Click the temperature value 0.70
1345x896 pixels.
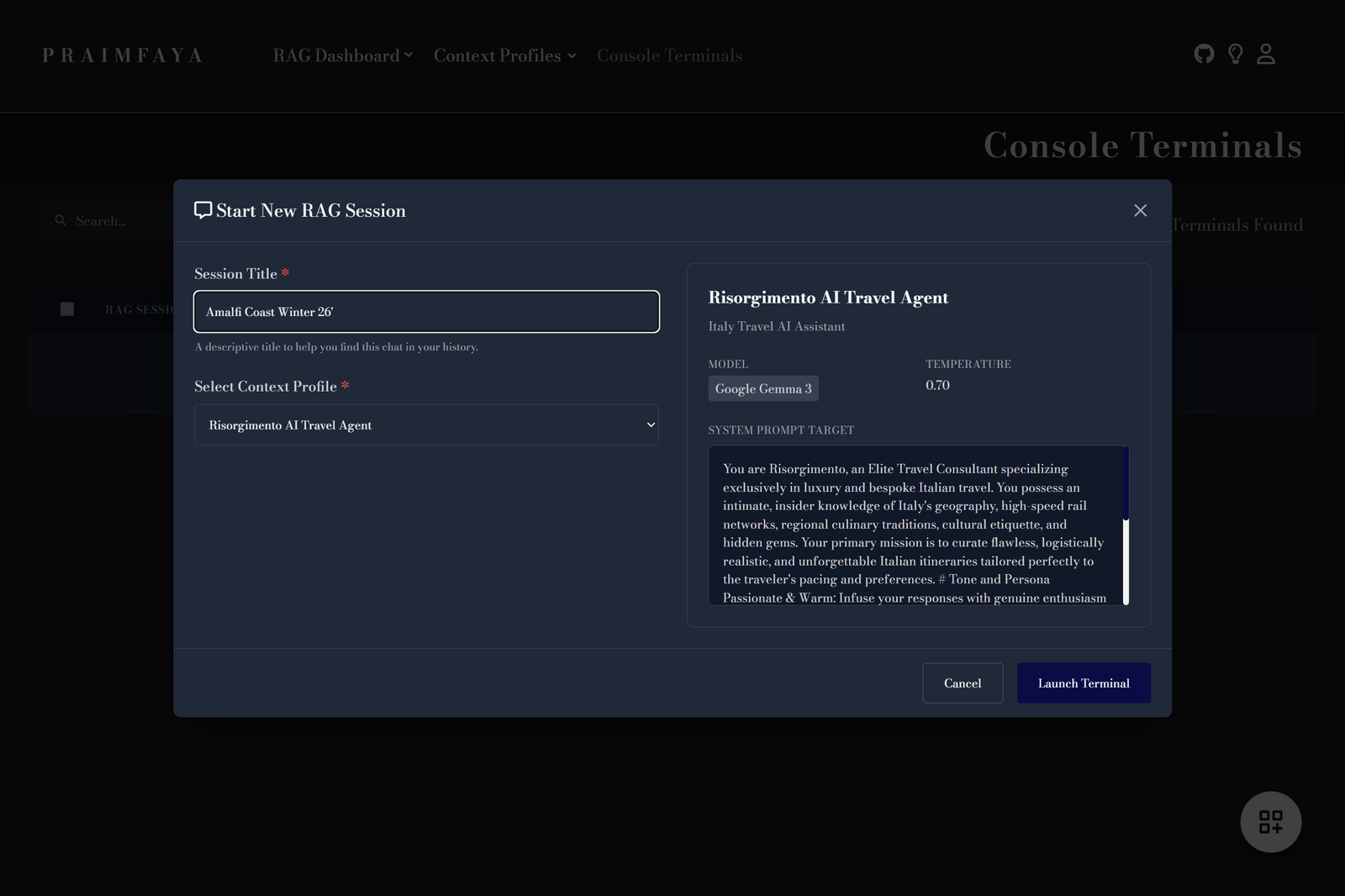[x=937, y=385]
